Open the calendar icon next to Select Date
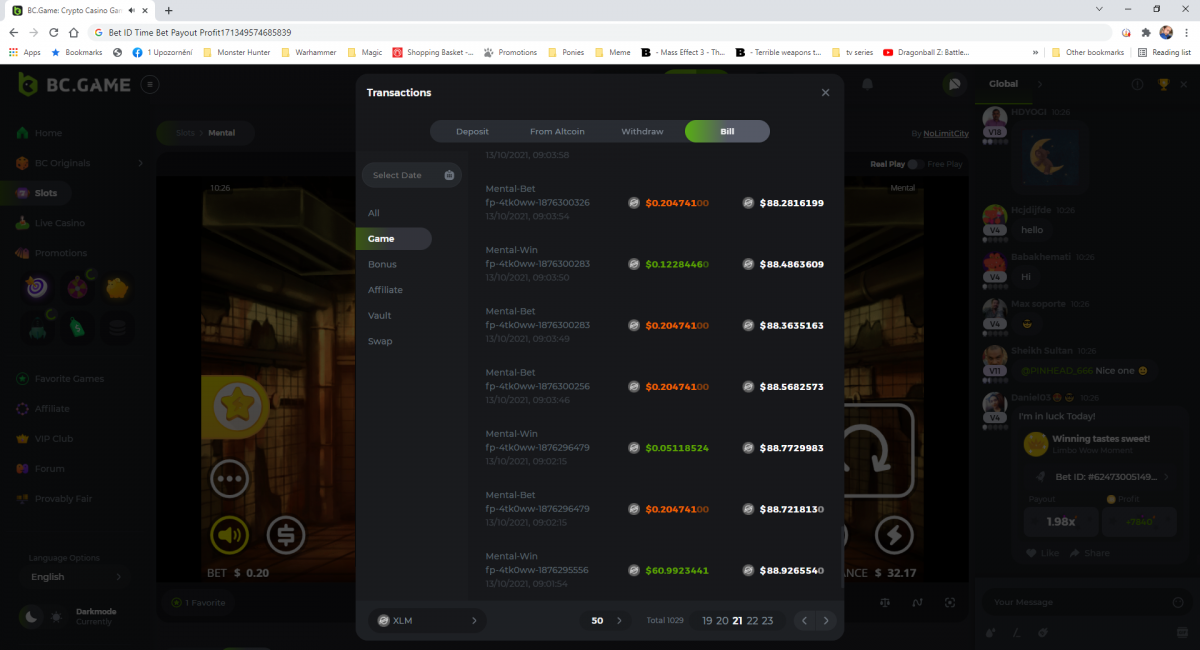This screenshot has width=1200, height=650. (x=449, y=175)
